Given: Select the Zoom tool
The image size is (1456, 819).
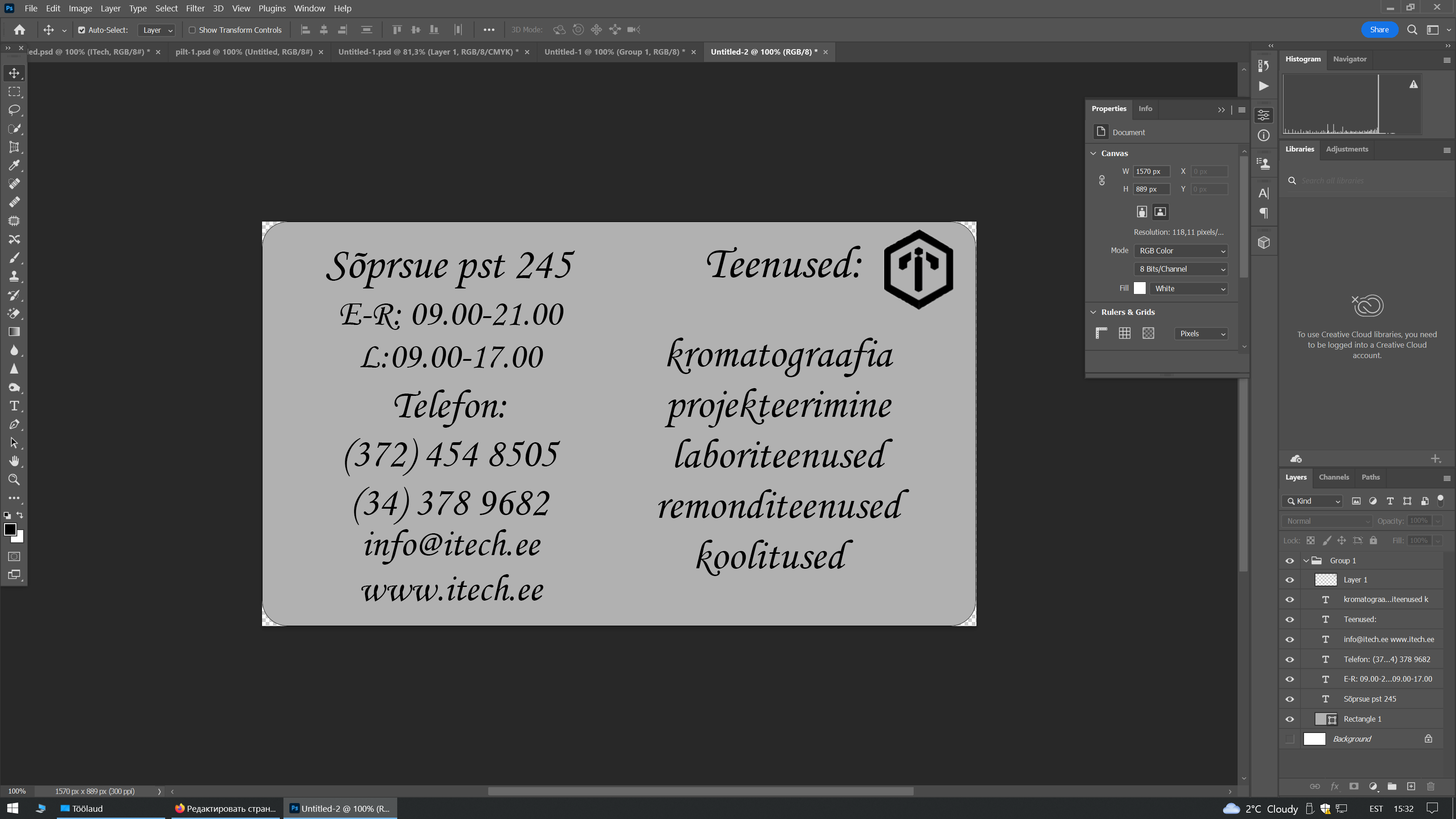Looking at the screenshot, I should click(14, 480).
